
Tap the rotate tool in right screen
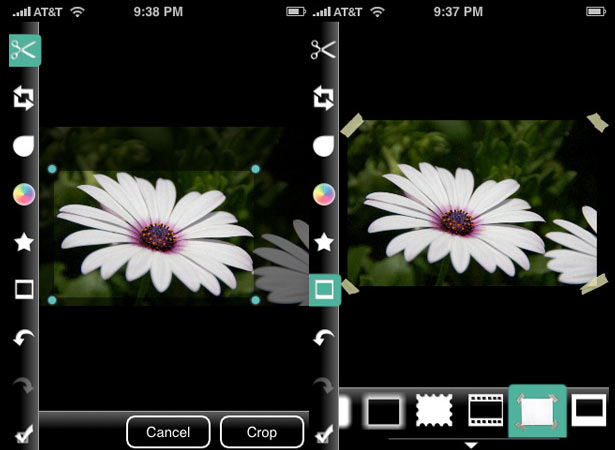(x=324, y=98)
